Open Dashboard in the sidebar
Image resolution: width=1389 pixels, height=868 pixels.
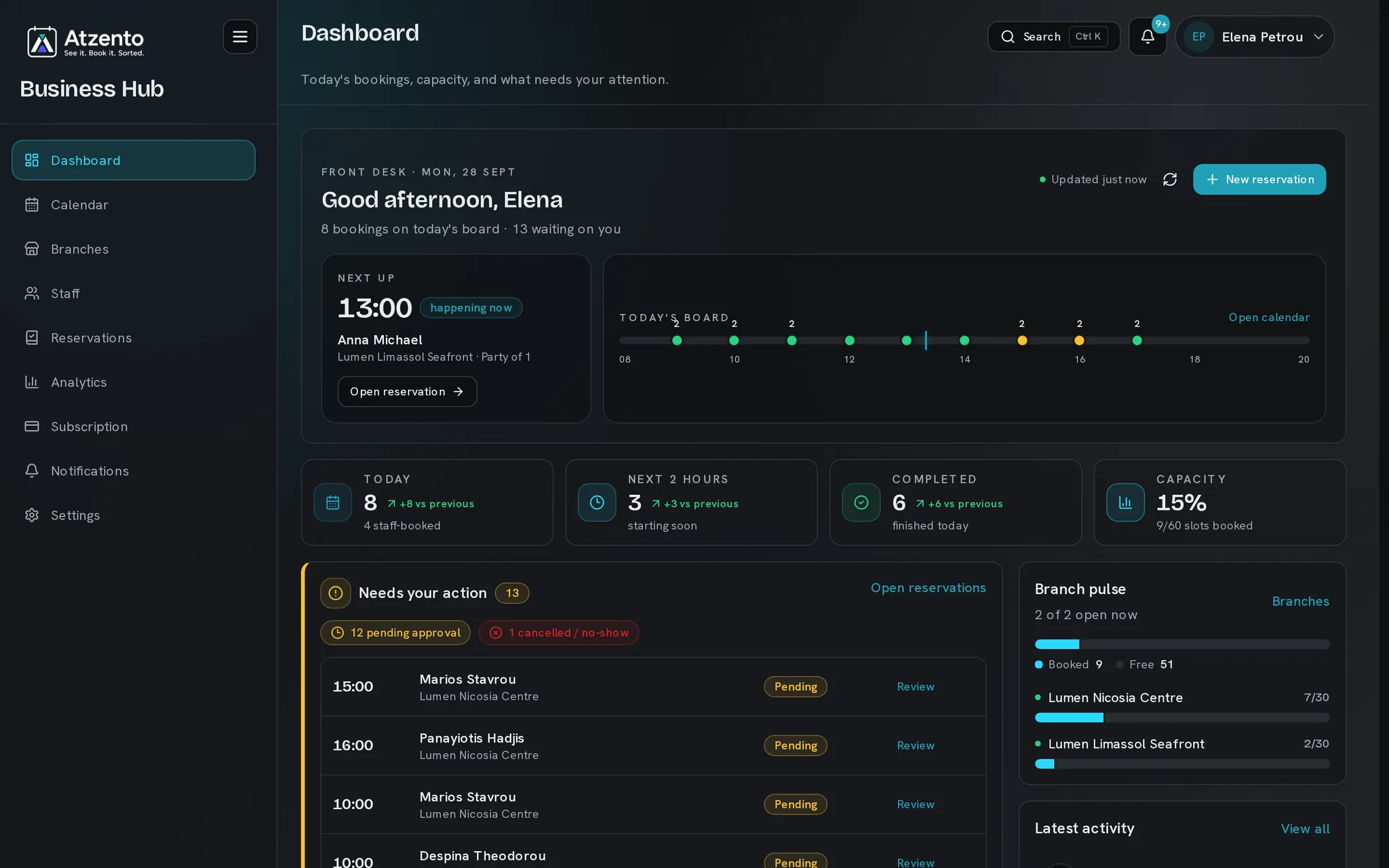tap(134, 160)
